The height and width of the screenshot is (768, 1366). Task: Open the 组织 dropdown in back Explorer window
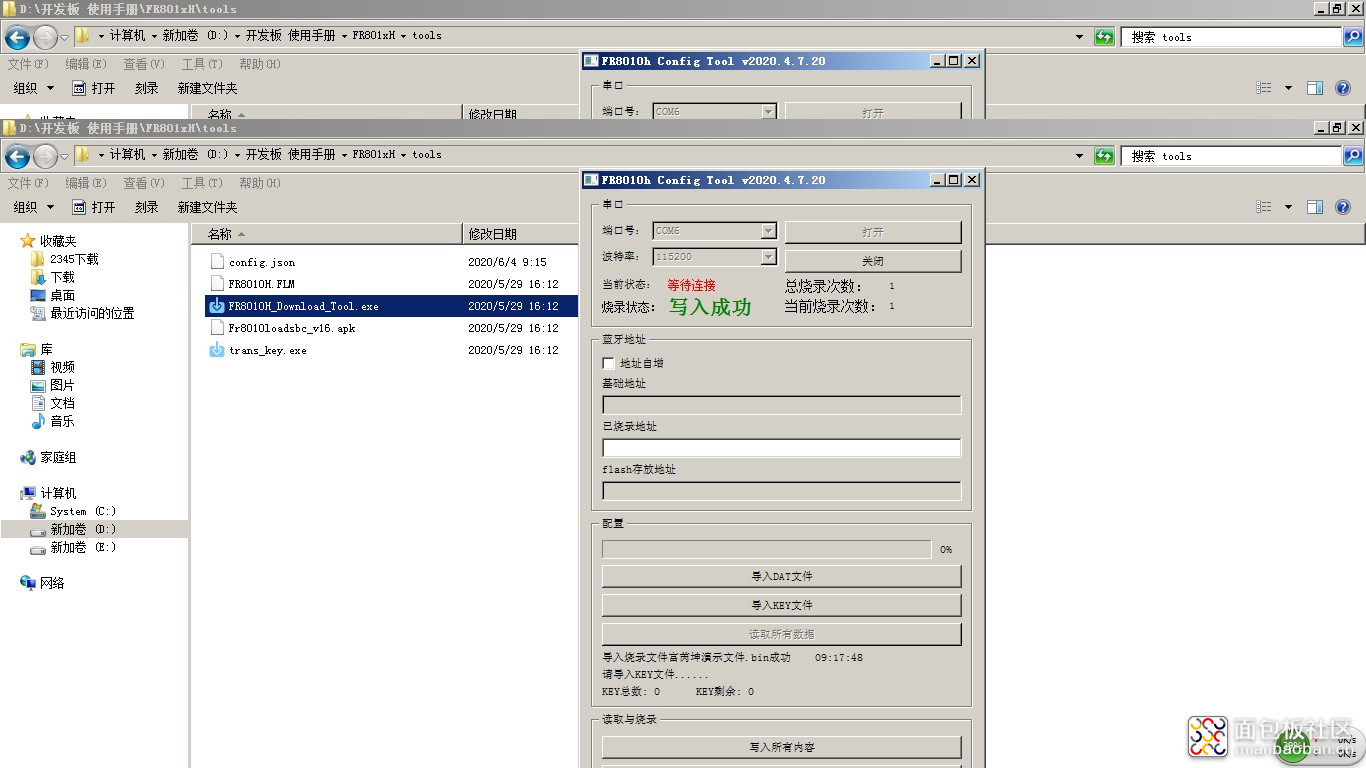pos(34,88)
